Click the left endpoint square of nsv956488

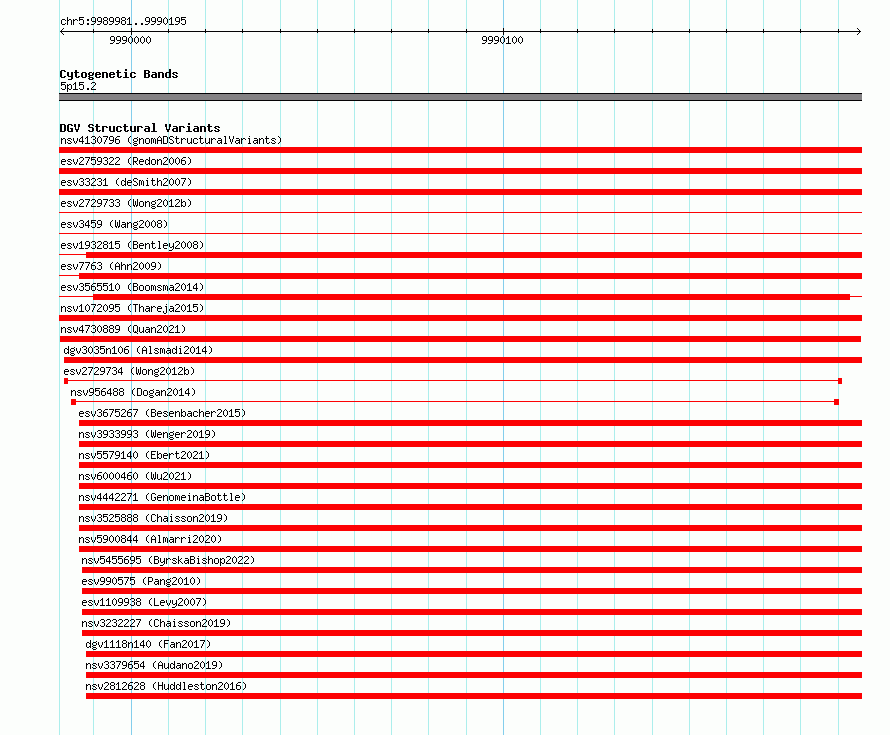coord(73,402)
